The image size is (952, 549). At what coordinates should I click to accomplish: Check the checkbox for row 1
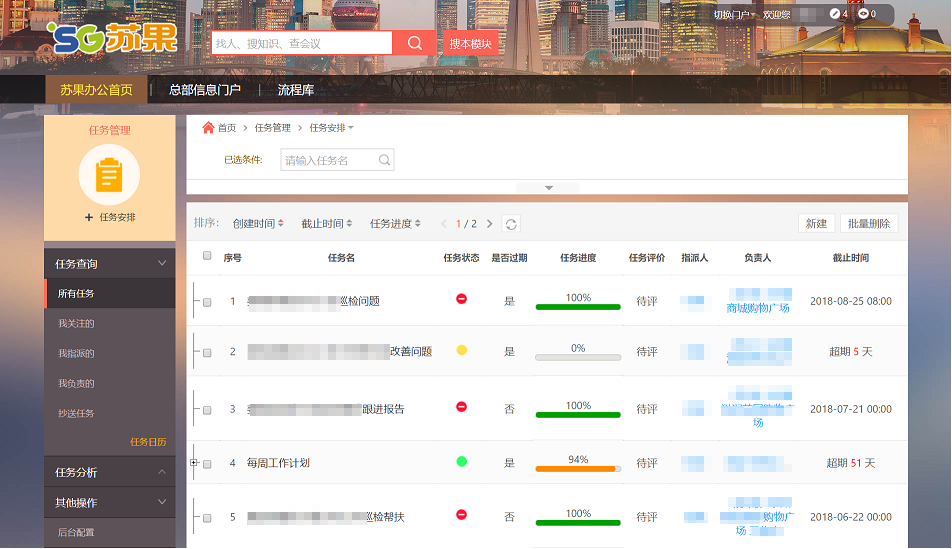pyautogui.click(x=207, y=302)
